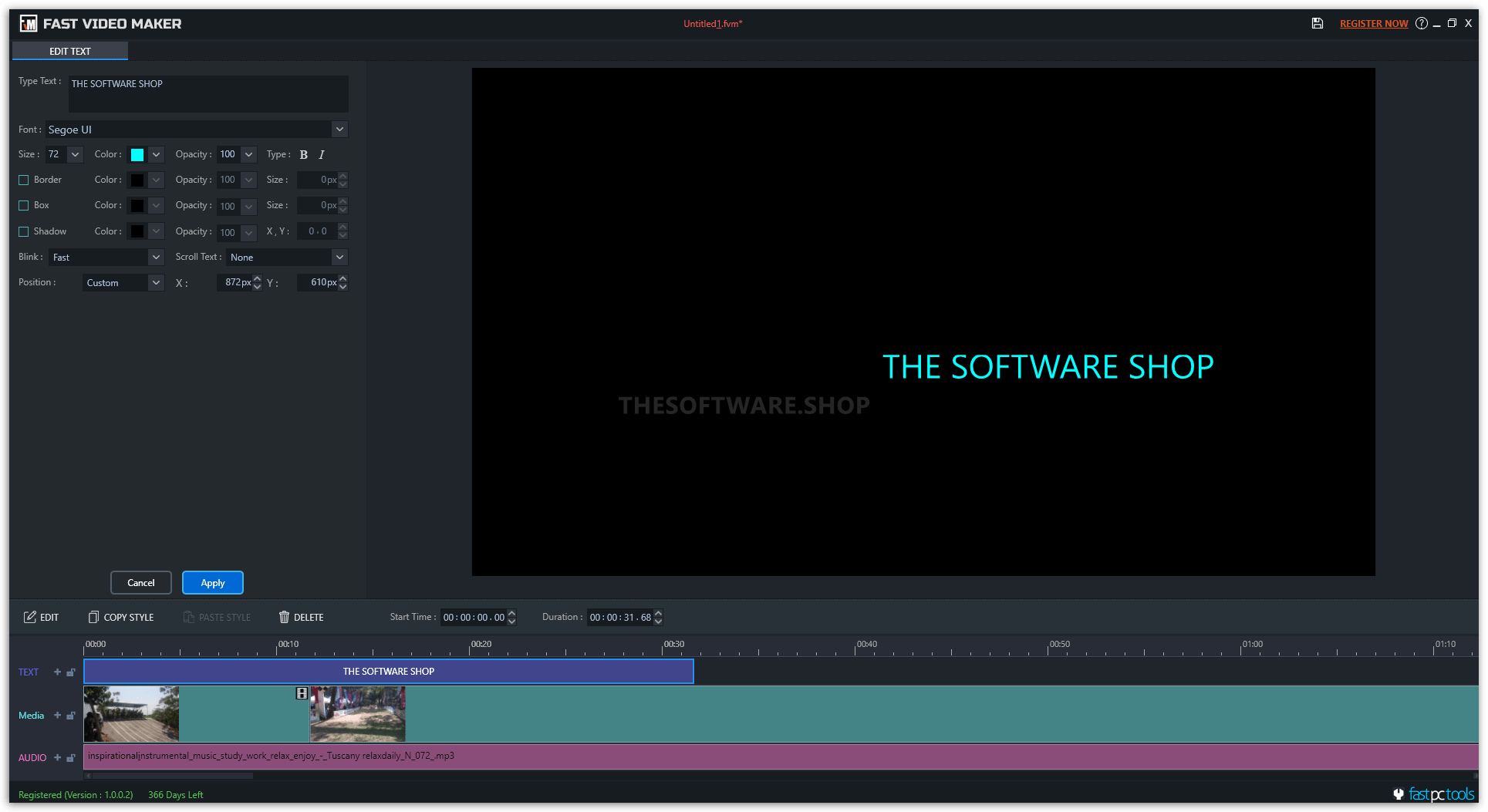The width and height of the screenshot is (1488, 812).
Task: Select the mp3 audio clip on timeline
Action: tap(781, 756)
